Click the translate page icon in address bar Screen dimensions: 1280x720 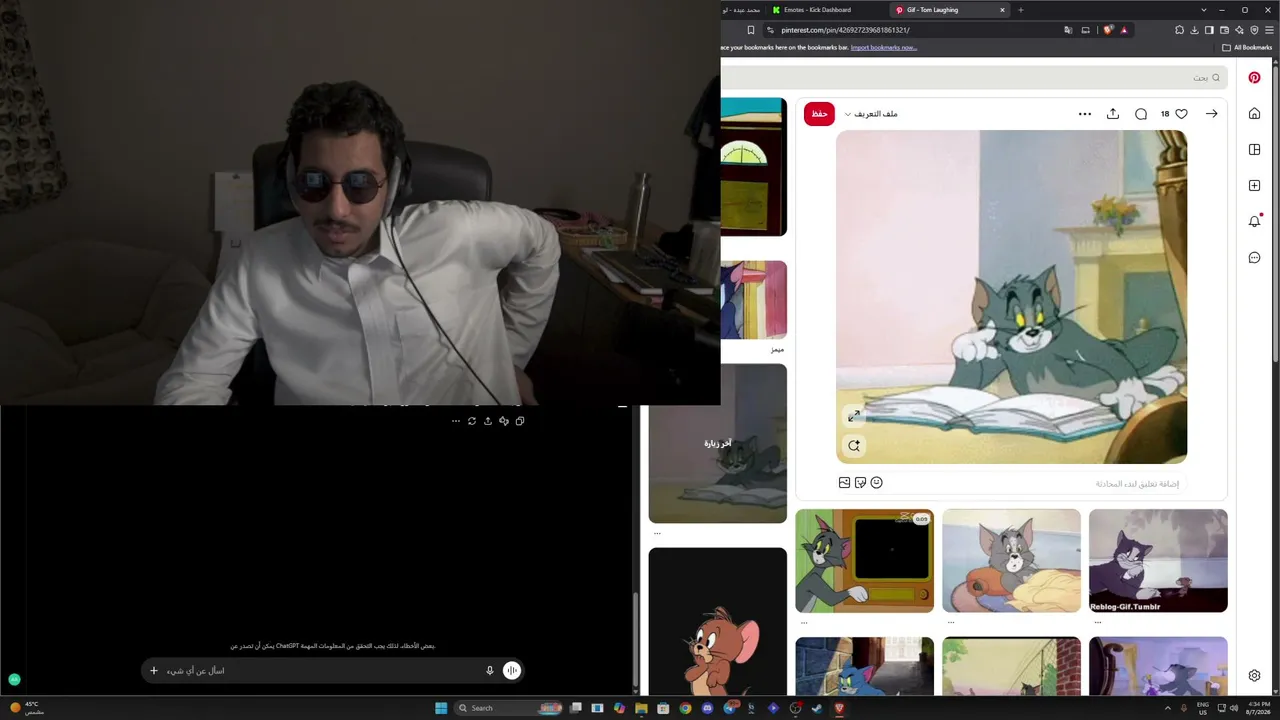click(x=1068, y=30)
